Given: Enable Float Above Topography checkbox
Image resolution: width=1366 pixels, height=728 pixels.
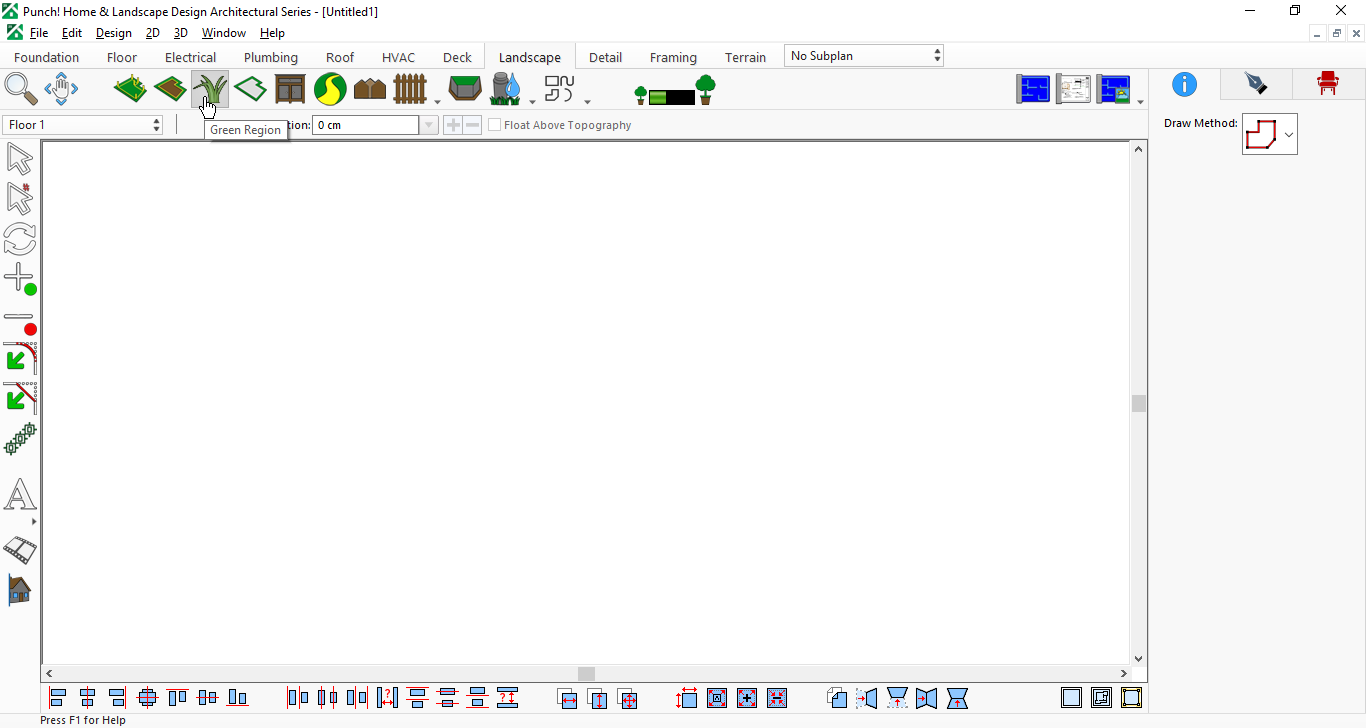Looking at the screenshot, I should pos(494,125).
